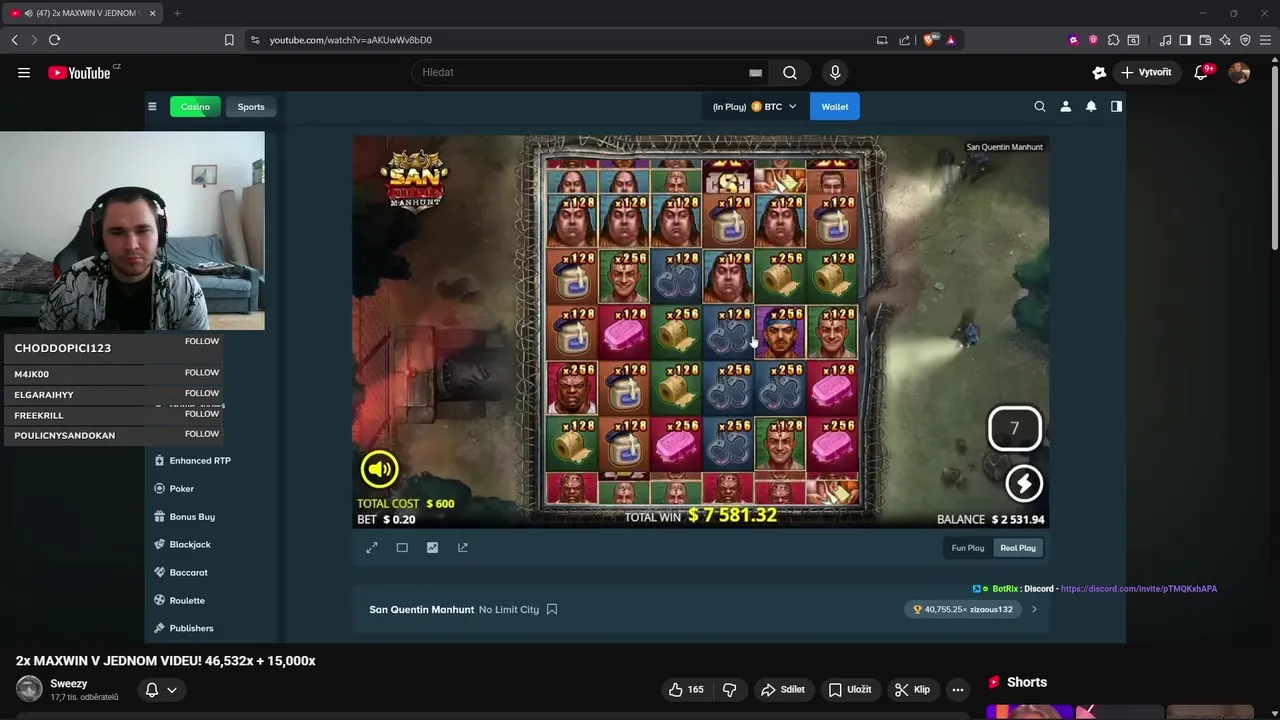Open the game stats chart icon
Image resolution: width=1280 pixels, height=720 pixels.
(x=432, y=548)
